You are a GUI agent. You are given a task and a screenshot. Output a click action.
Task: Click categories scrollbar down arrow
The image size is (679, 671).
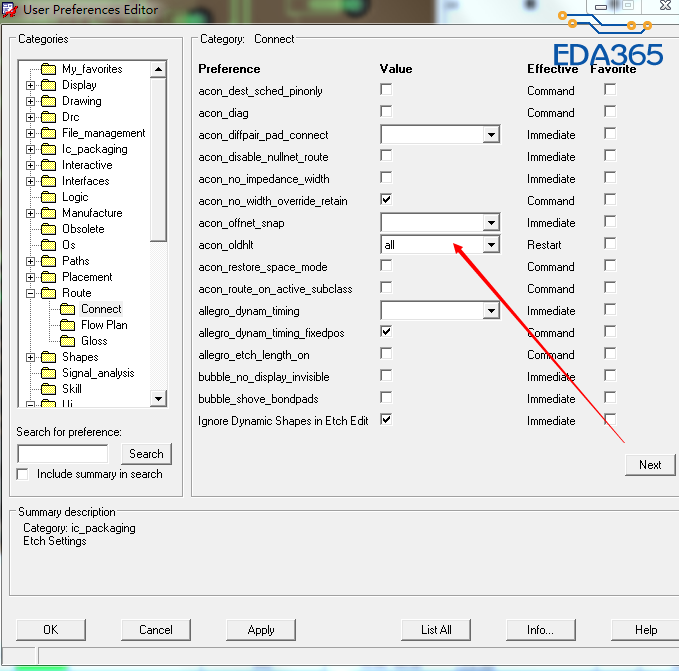click(x=158, y=398)
